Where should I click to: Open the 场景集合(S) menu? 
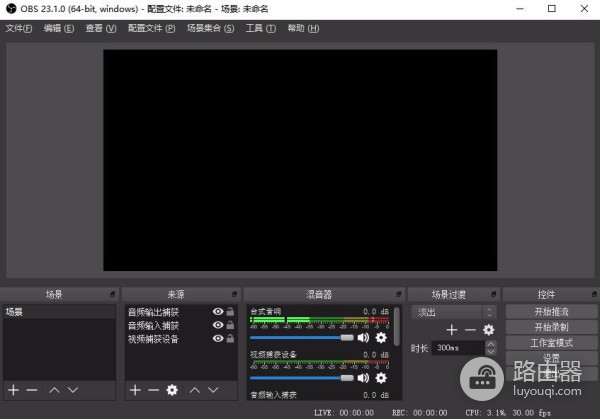click(210, 28)
